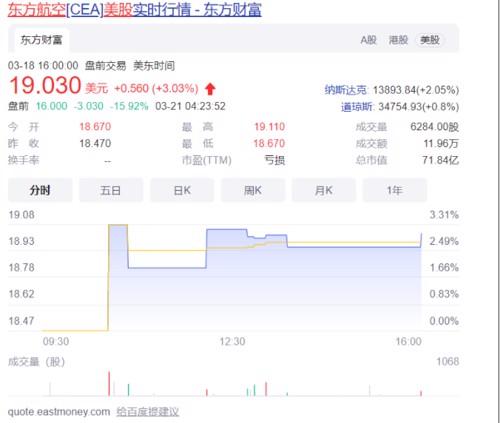Click the red up-arrow price icon
Viewport: 500px width, 423px height.
click(x=210, y=89)
